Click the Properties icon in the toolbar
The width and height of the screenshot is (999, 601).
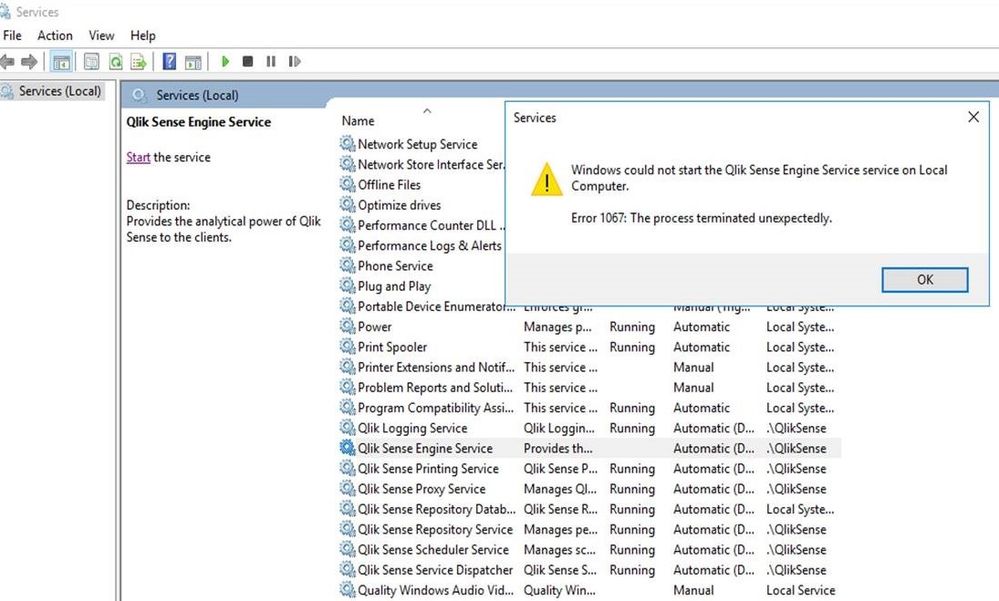pos(90,61)
